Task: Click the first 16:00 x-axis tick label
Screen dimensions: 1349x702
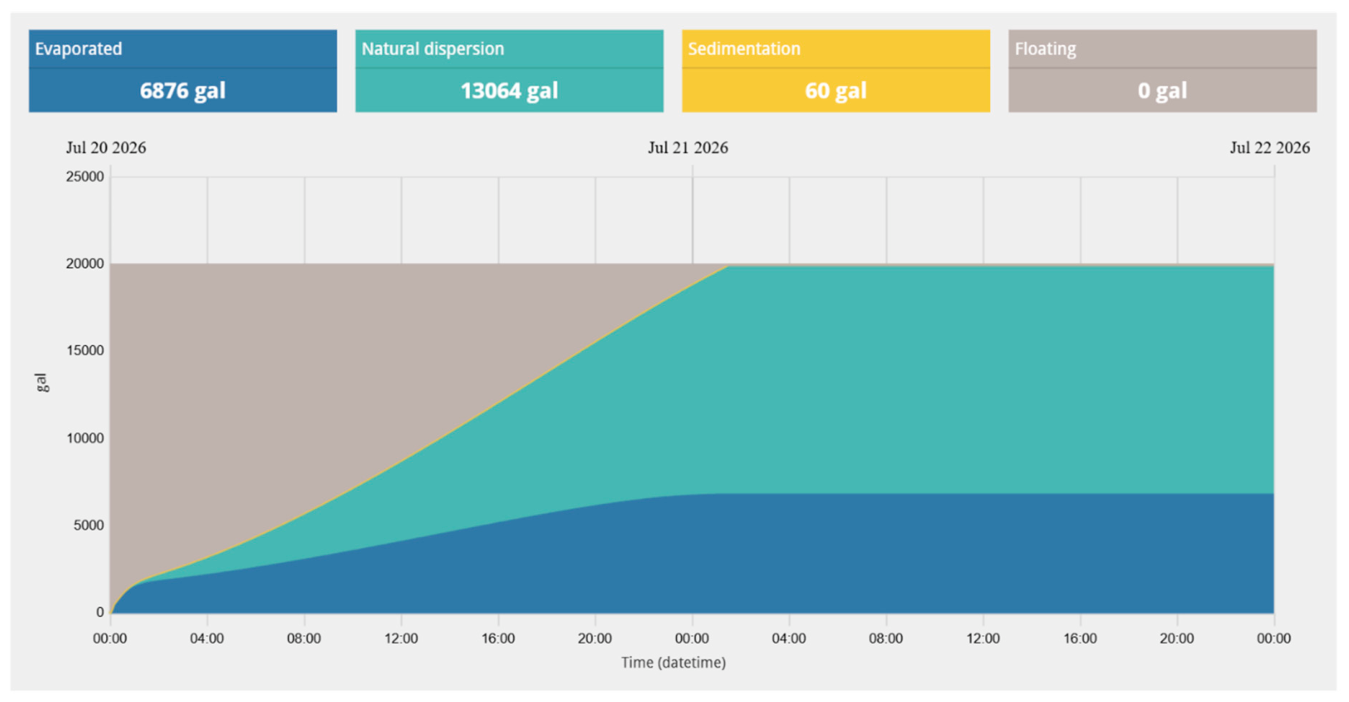Action: [498, 638]
